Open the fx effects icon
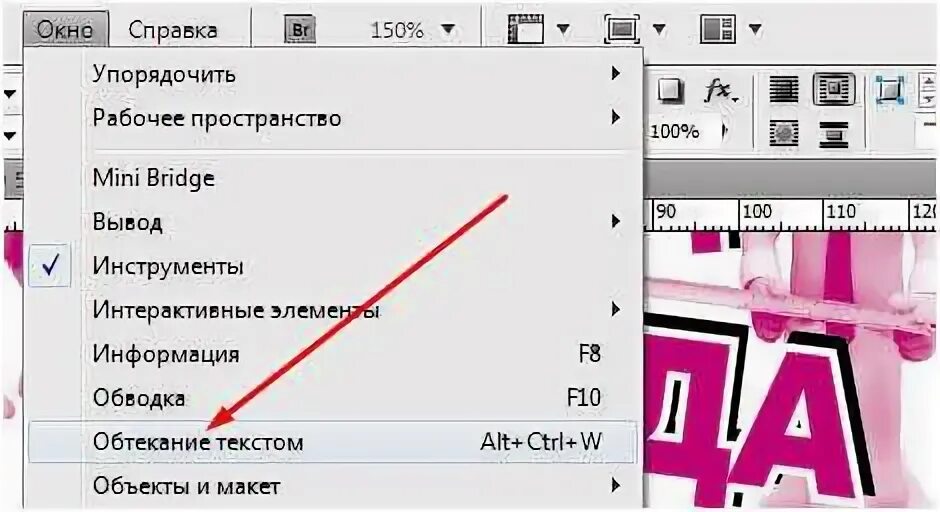Image resolution: width=940 pixels, height=512 pixels. [721, 92]
